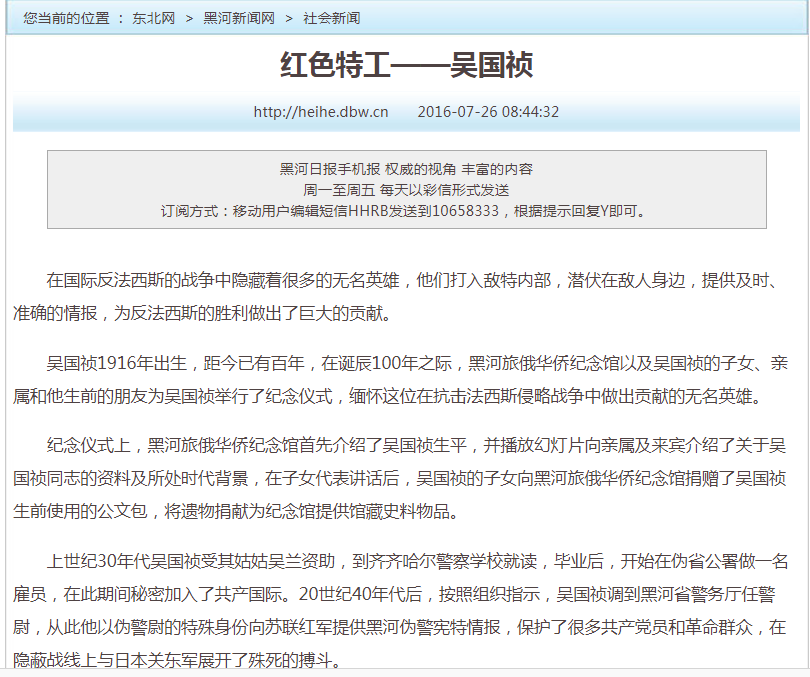Viewport: 810px width, 677px height.
Task: Click the paragraph beginning 纪念仪式上
Action: (400, 478)
